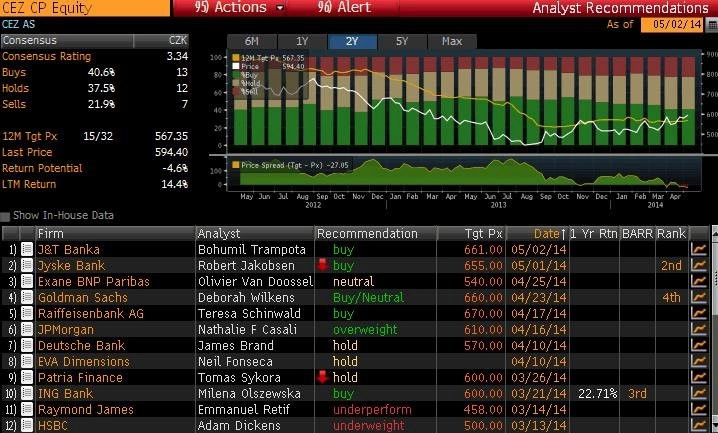The width and height of the screenshot is (718, 433).
Task: Open Raymond James firm link
Action: tap(86, 410)
